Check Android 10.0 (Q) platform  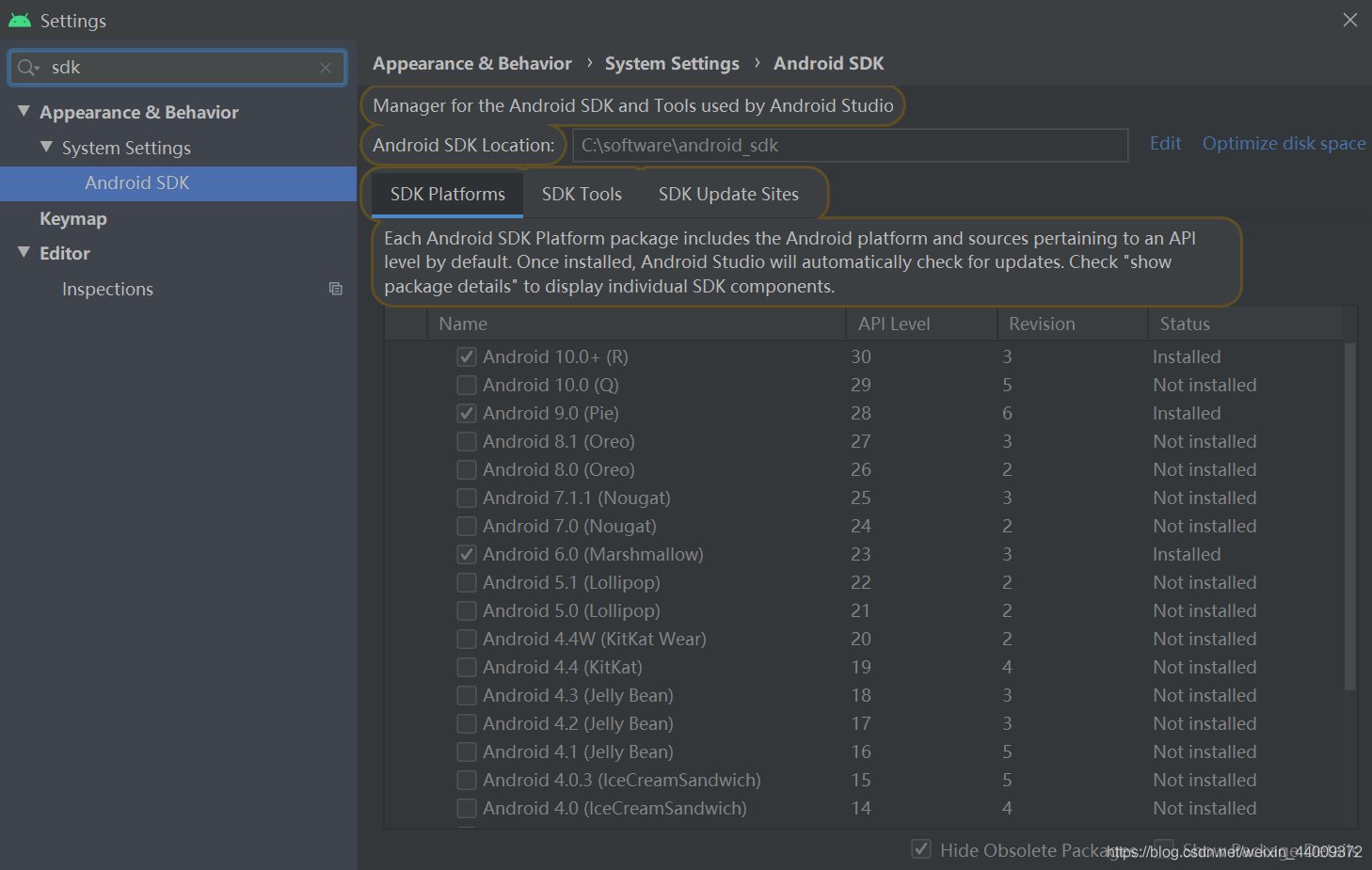(x=467, y=386)
